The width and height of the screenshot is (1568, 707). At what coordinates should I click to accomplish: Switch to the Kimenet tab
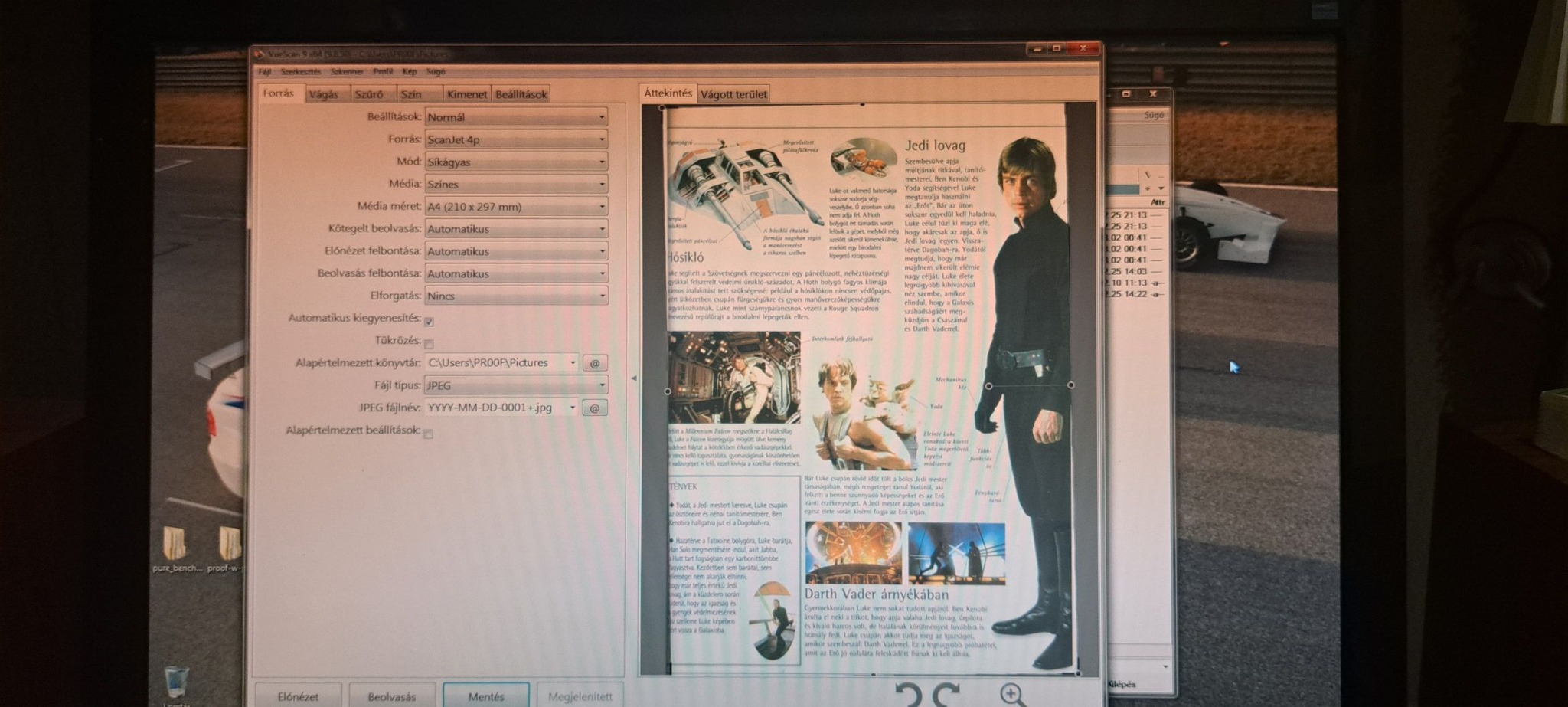466,94
